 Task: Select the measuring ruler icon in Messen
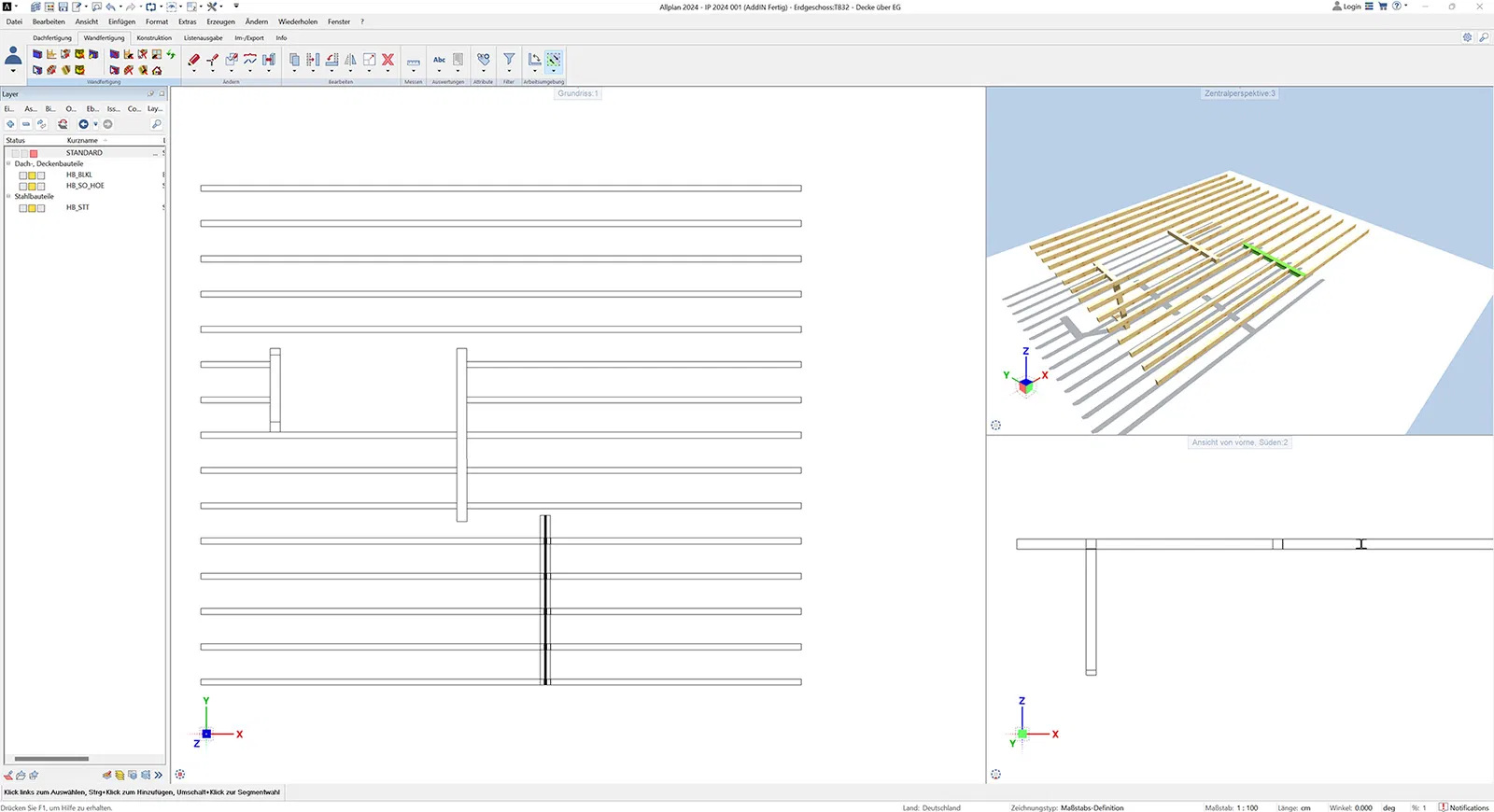click(x=413, y=62)
